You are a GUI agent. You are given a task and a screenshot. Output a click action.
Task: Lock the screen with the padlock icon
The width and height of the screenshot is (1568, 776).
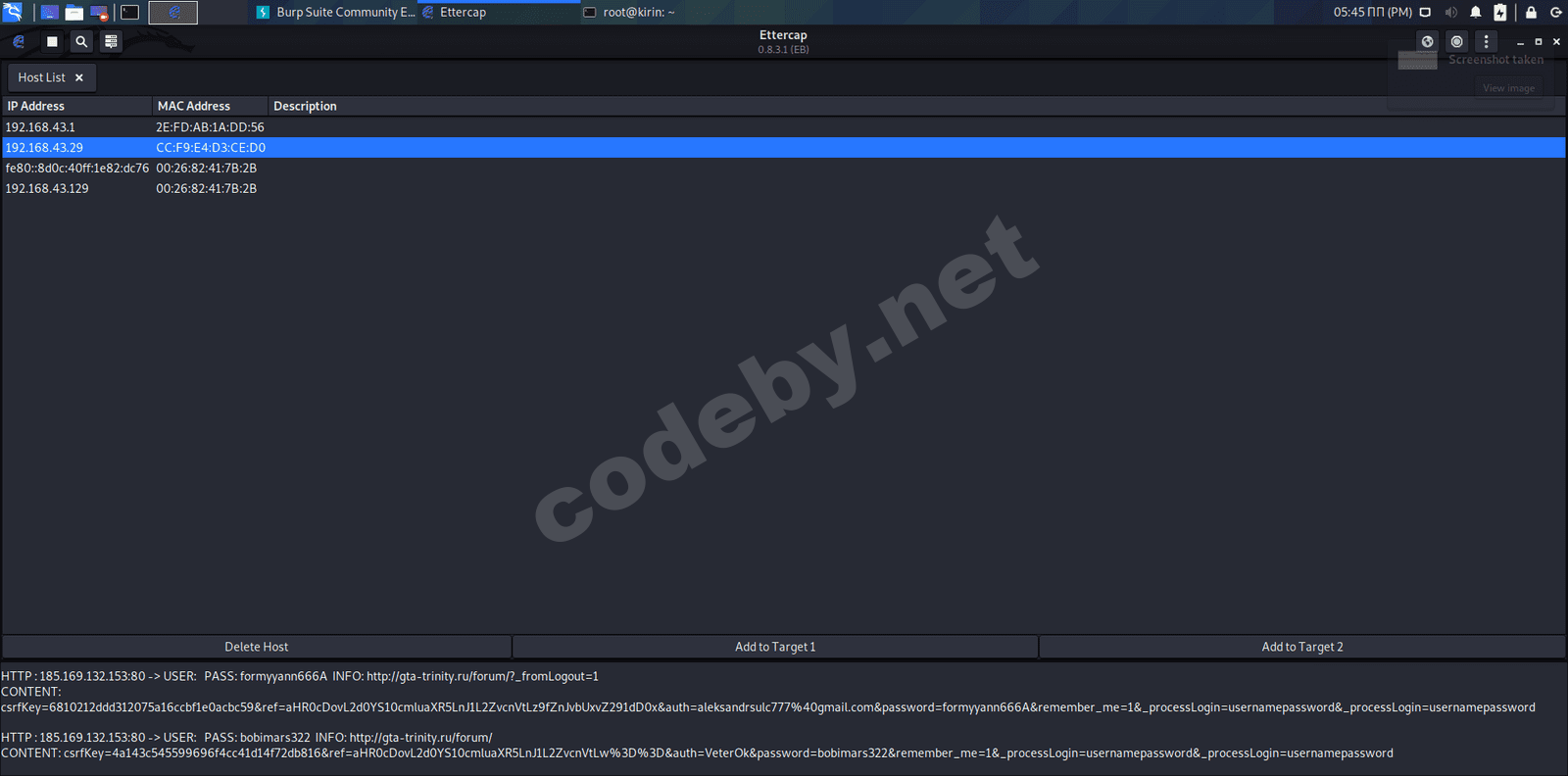click(x=1531, y=12)
